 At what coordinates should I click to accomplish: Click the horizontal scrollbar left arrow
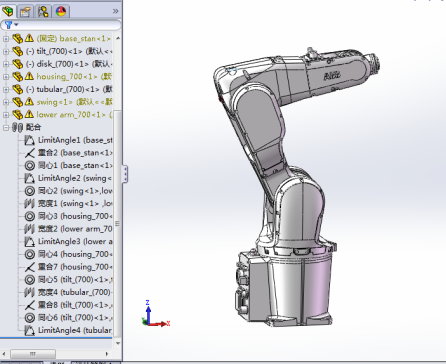coord(4,354)
